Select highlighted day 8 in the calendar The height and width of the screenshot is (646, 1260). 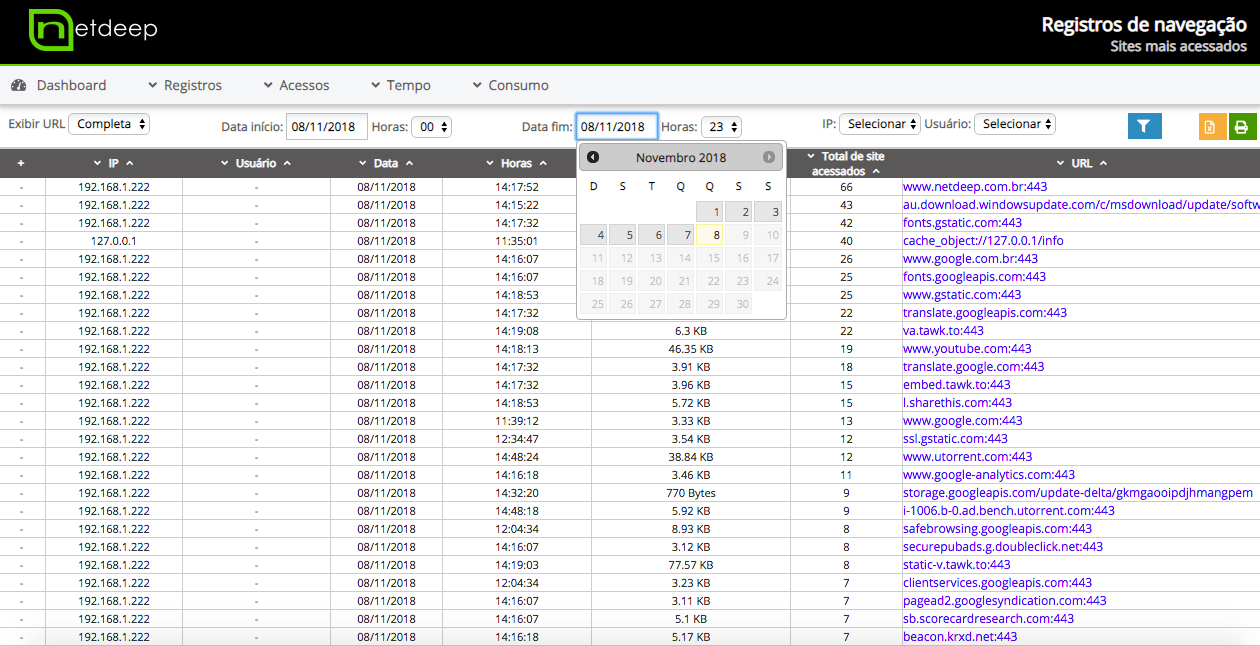pyautogui.click(x=710, y=235)
